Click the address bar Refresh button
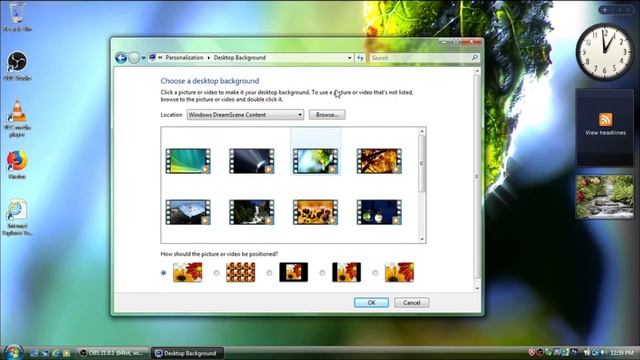Image resolution: width=640 pixels, height=360 pixels. pos(360,58)
